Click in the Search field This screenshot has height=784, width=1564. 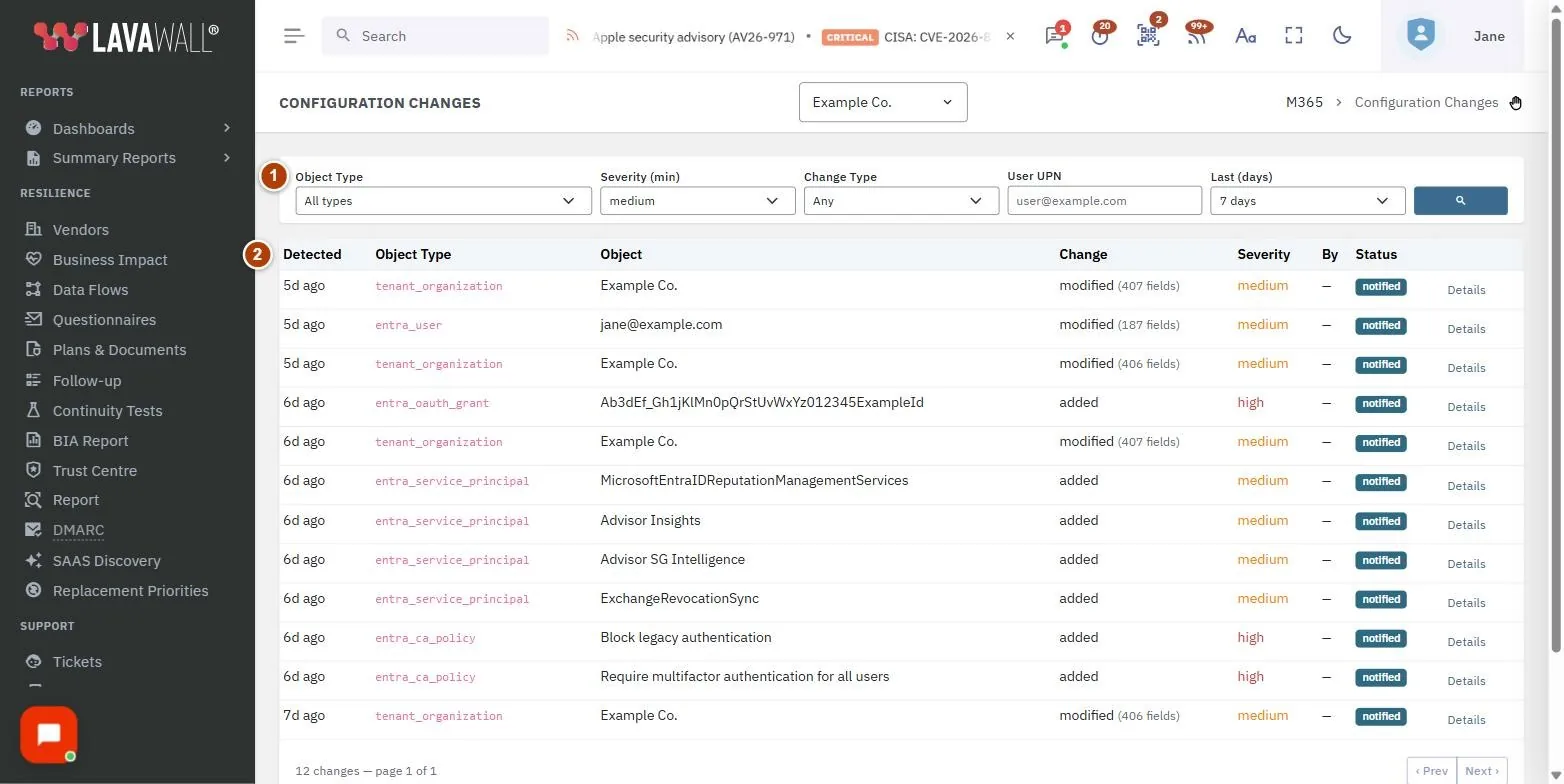pos(435,36)
